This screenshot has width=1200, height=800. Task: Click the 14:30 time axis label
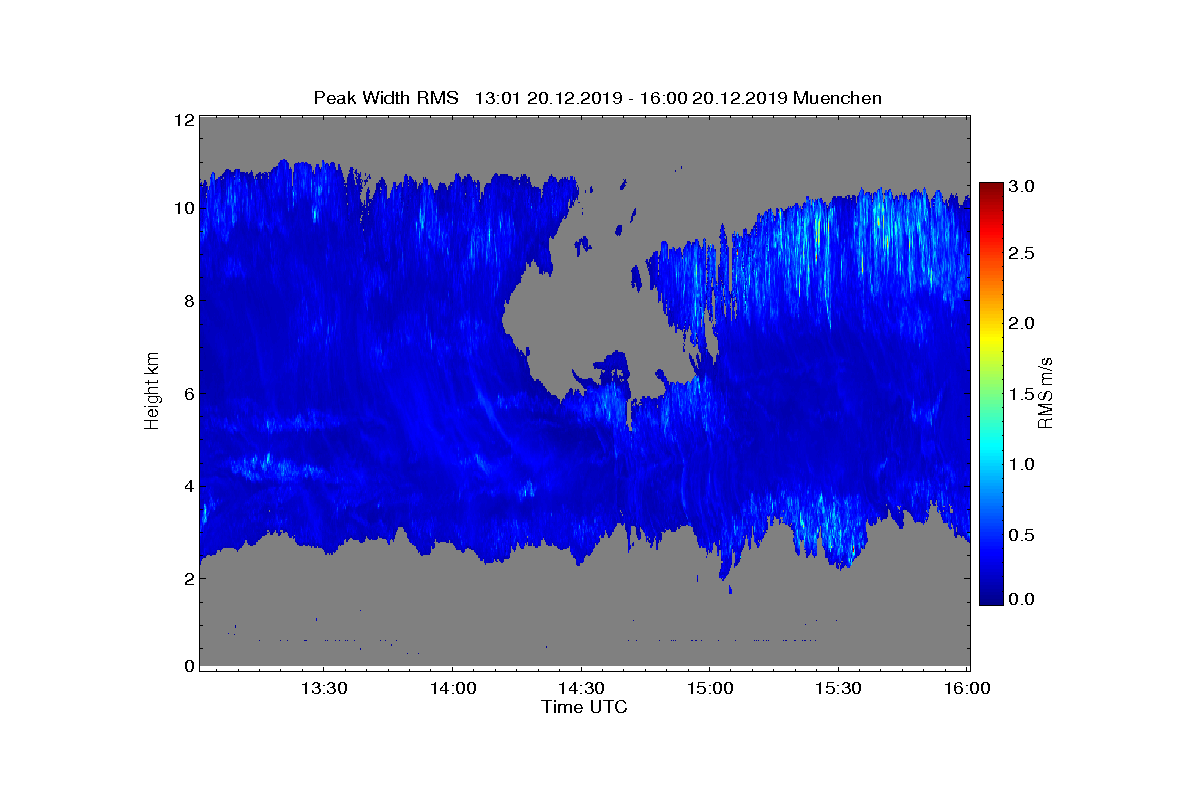(x=581, y=689)
